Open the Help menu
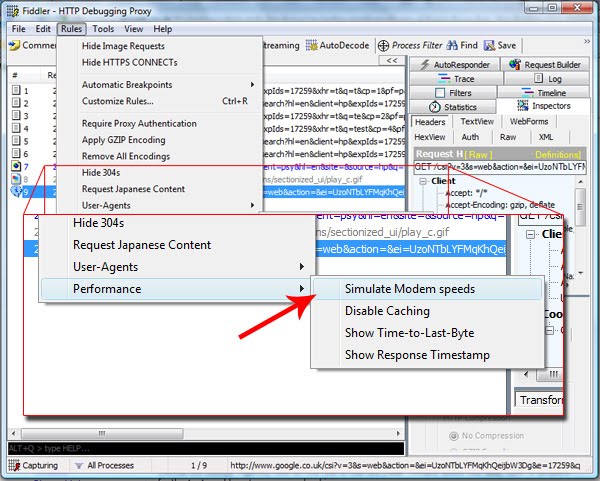 (x=163, y=29)
